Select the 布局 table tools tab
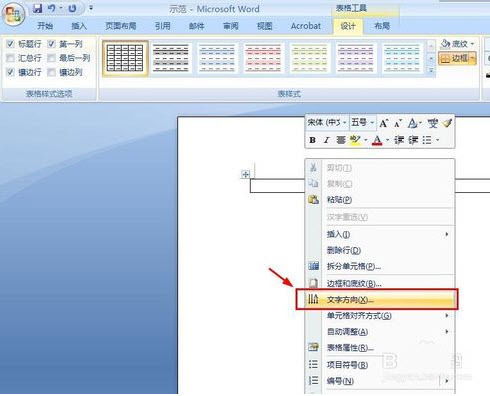The height and width of the screenshot is (396, 490). 382,26
